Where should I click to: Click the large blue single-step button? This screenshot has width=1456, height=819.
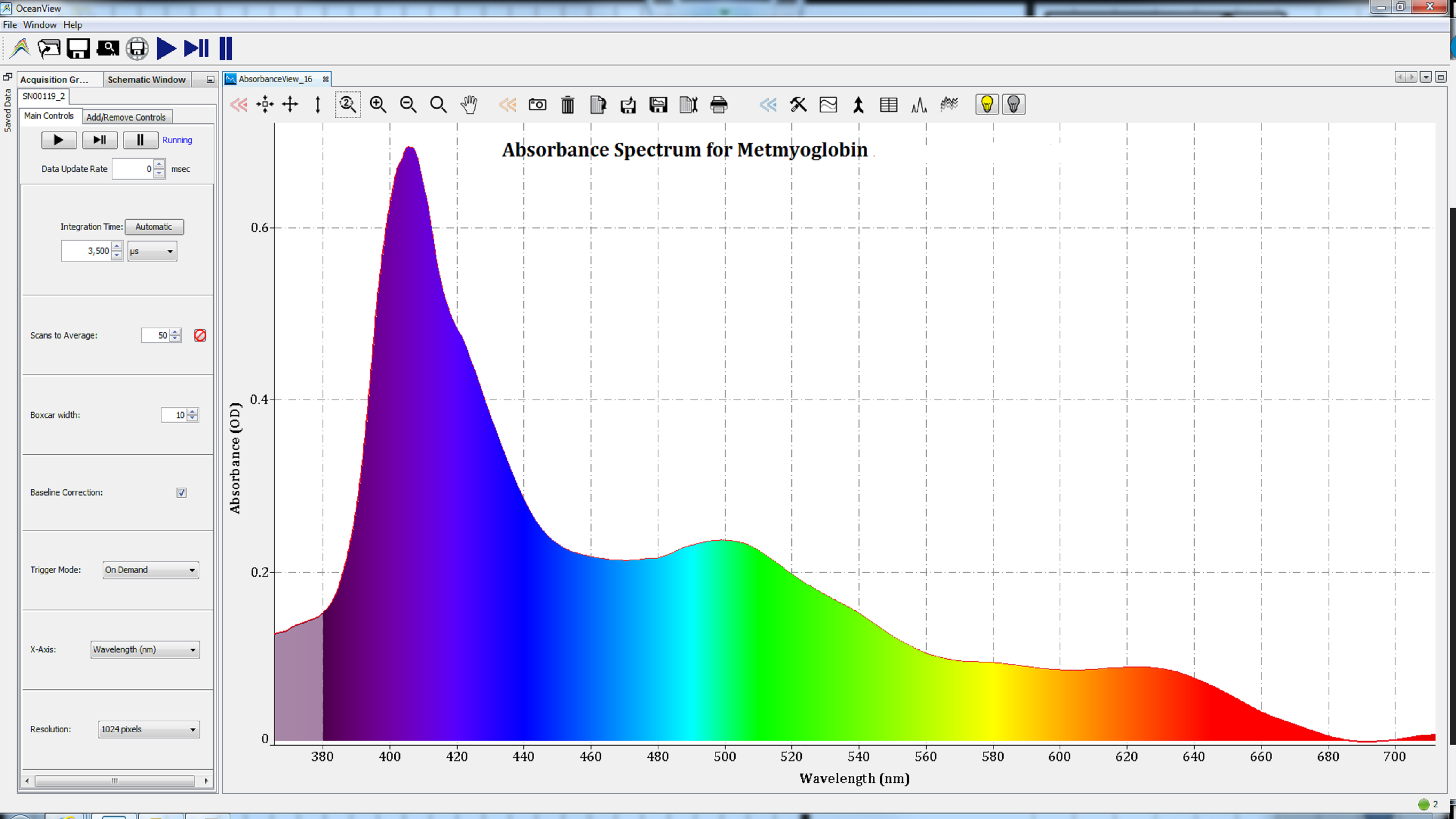coord(197,49)
